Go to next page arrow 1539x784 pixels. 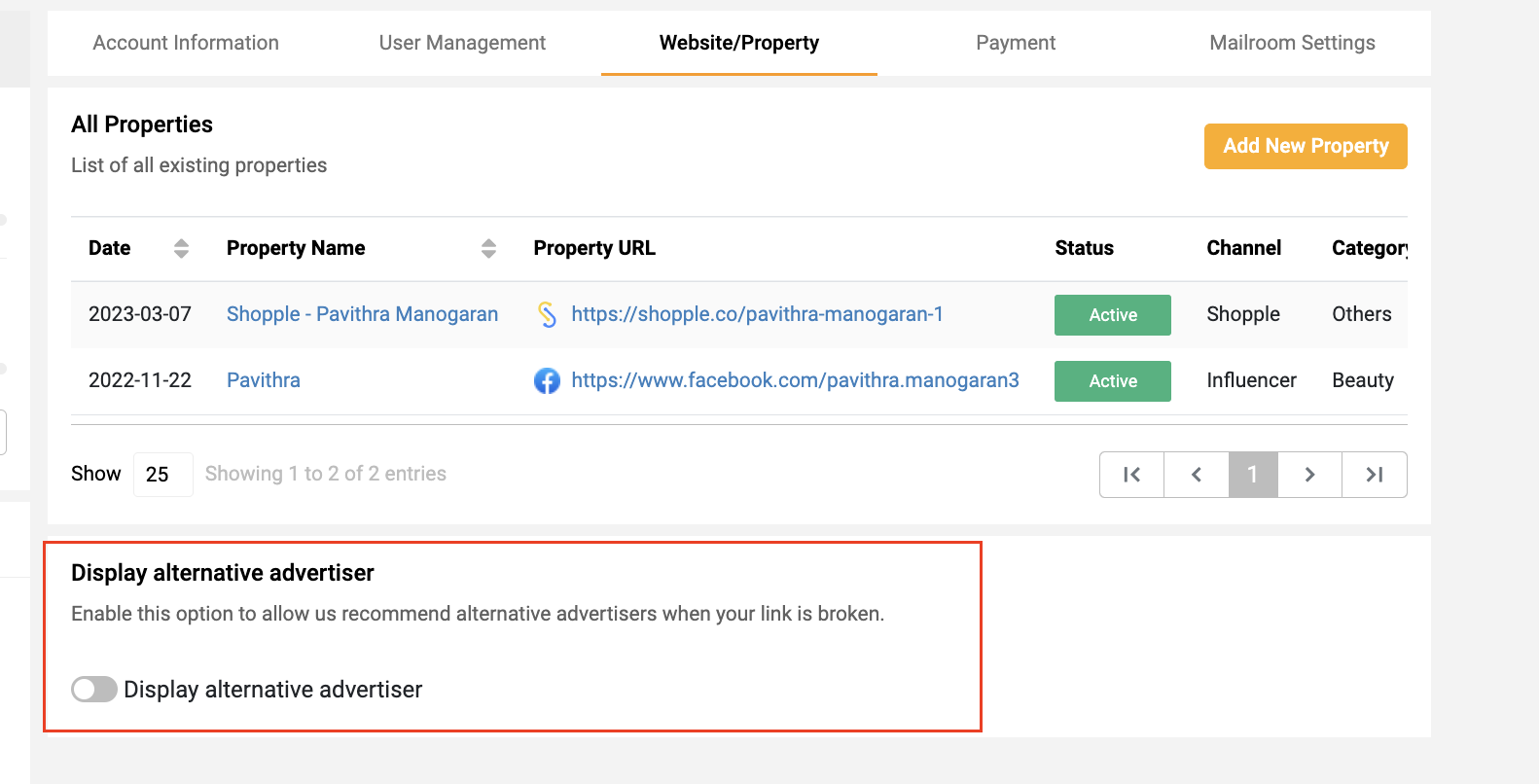1309,475
